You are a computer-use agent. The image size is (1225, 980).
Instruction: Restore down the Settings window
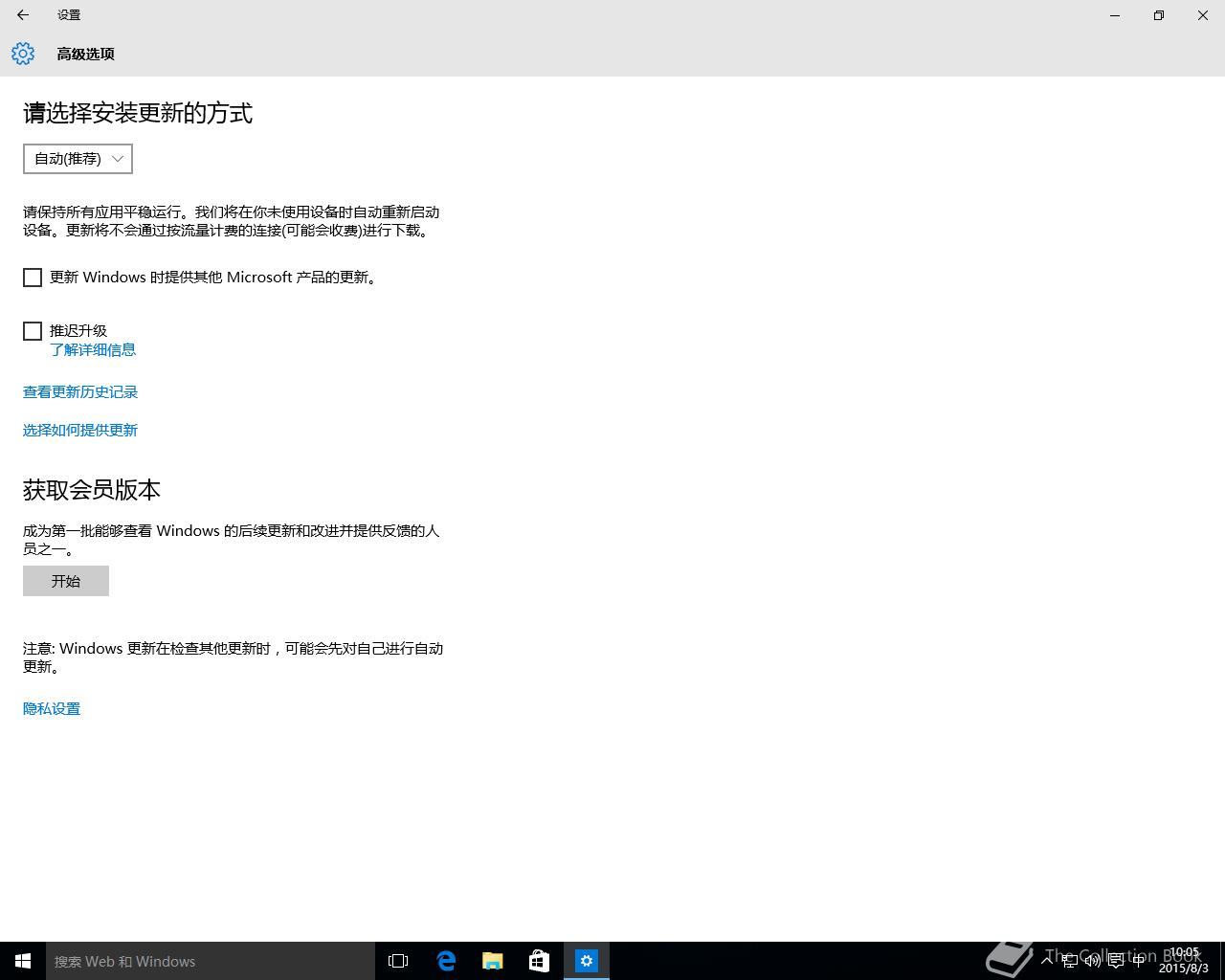pyautogui.click(x=1159, y=15)
